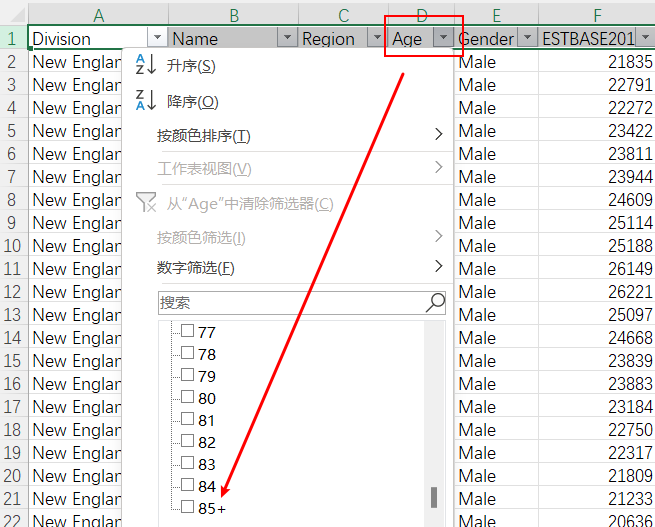Open the Name column filter dropdown
Viewport: 655px width, 527px height.
[287, 39]
